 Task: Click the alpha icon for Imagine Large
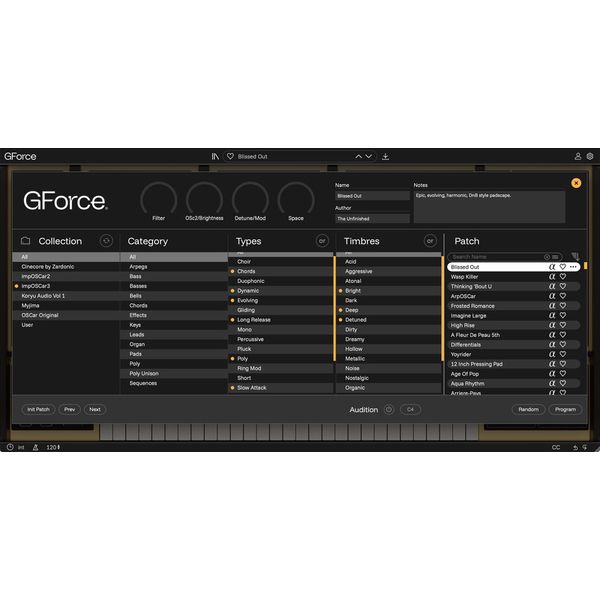552,315
